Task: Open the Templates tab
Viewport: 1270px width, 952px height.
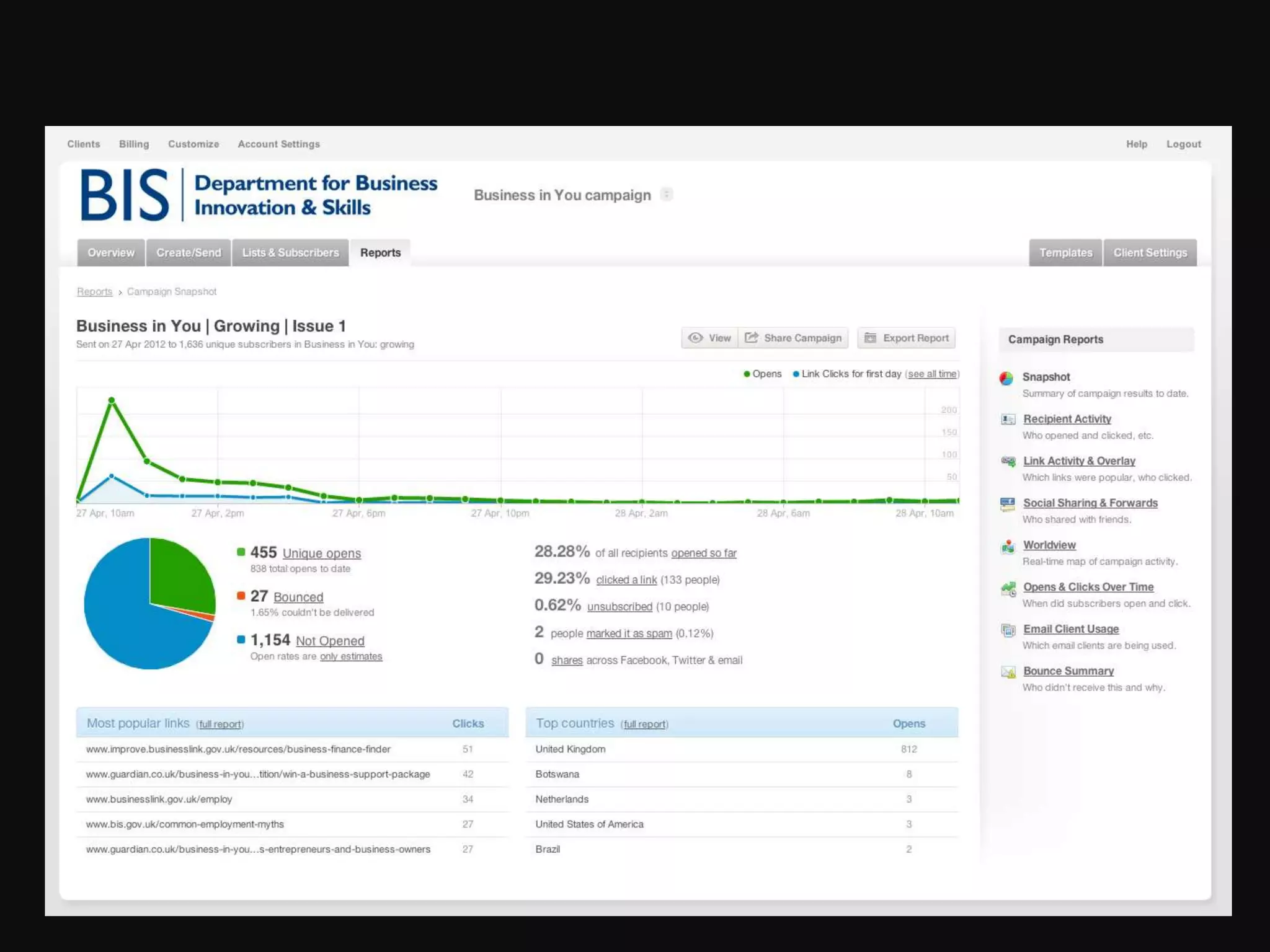Action: point(1065,253)
